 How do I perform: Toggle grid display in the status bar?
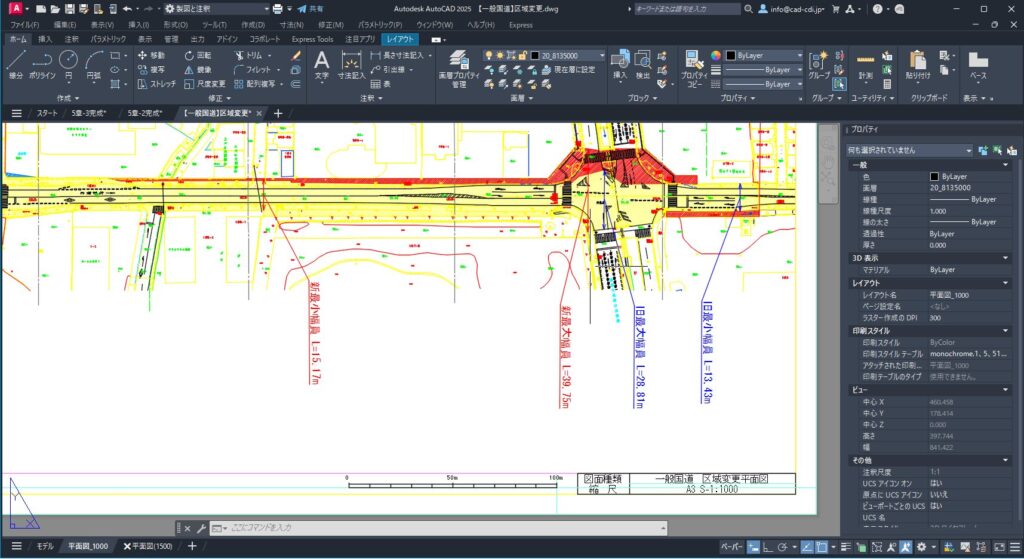[755, 547]
